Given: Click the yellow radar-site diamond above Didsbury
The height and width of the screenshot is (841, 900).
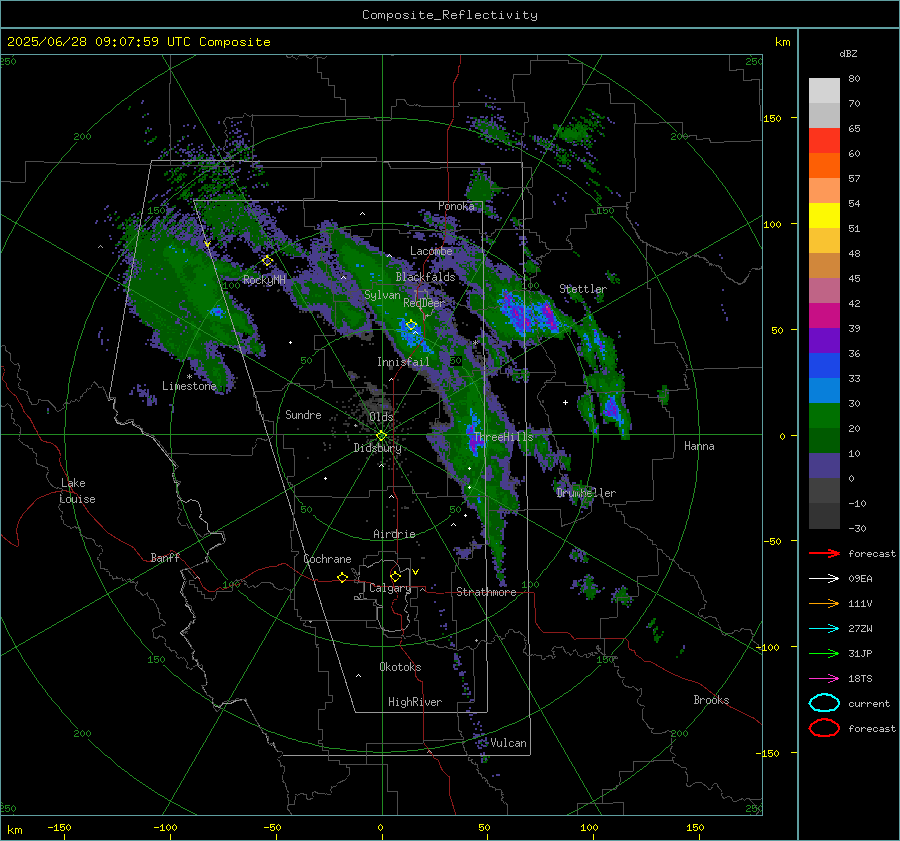Looking at the screenshot, I should point(381,436).
